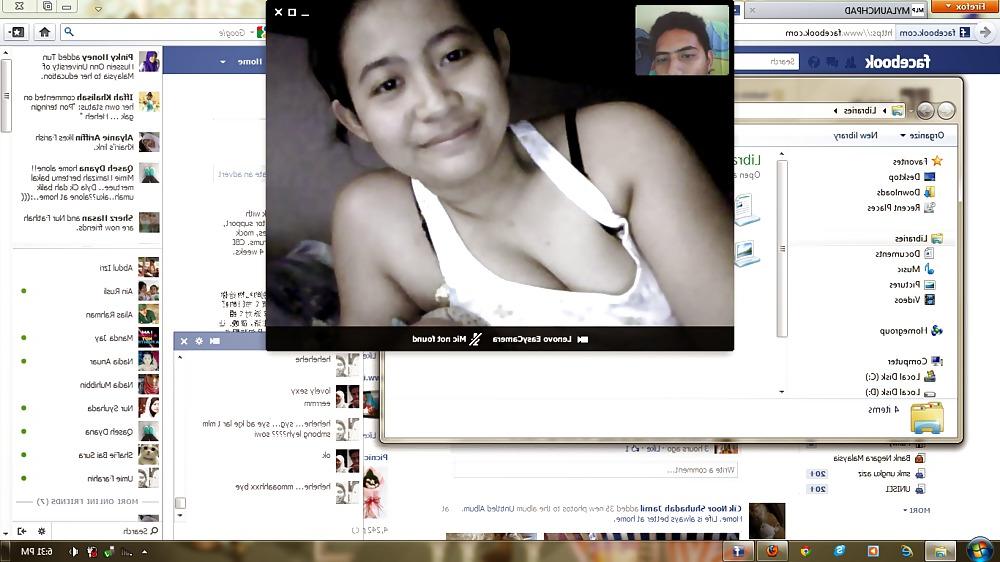Click the Windows Start orb

pyautogui.click(x=979, y=551)
